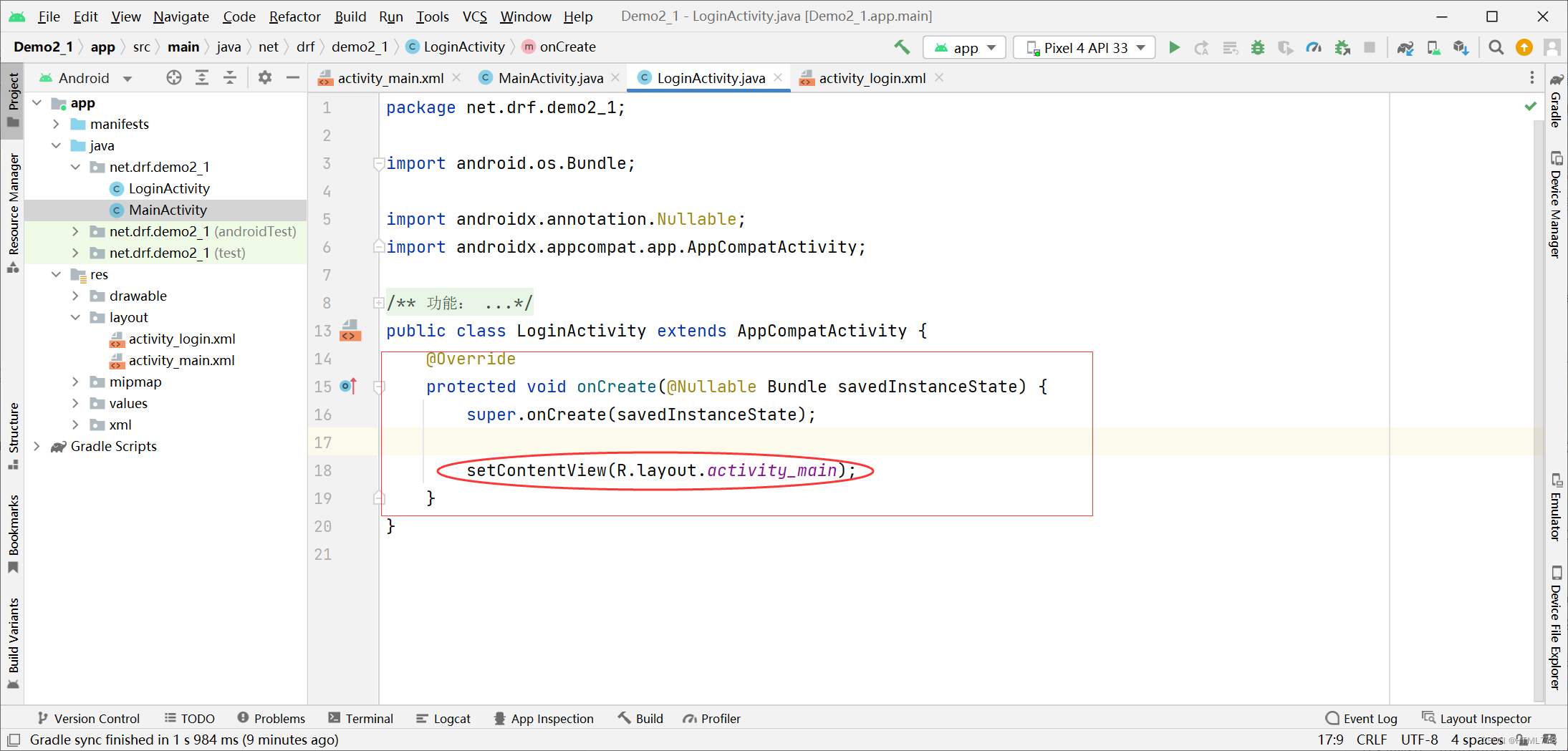Switch to the activity_login.xml tab
1568x751 pixels.
[x=872, y=77]
